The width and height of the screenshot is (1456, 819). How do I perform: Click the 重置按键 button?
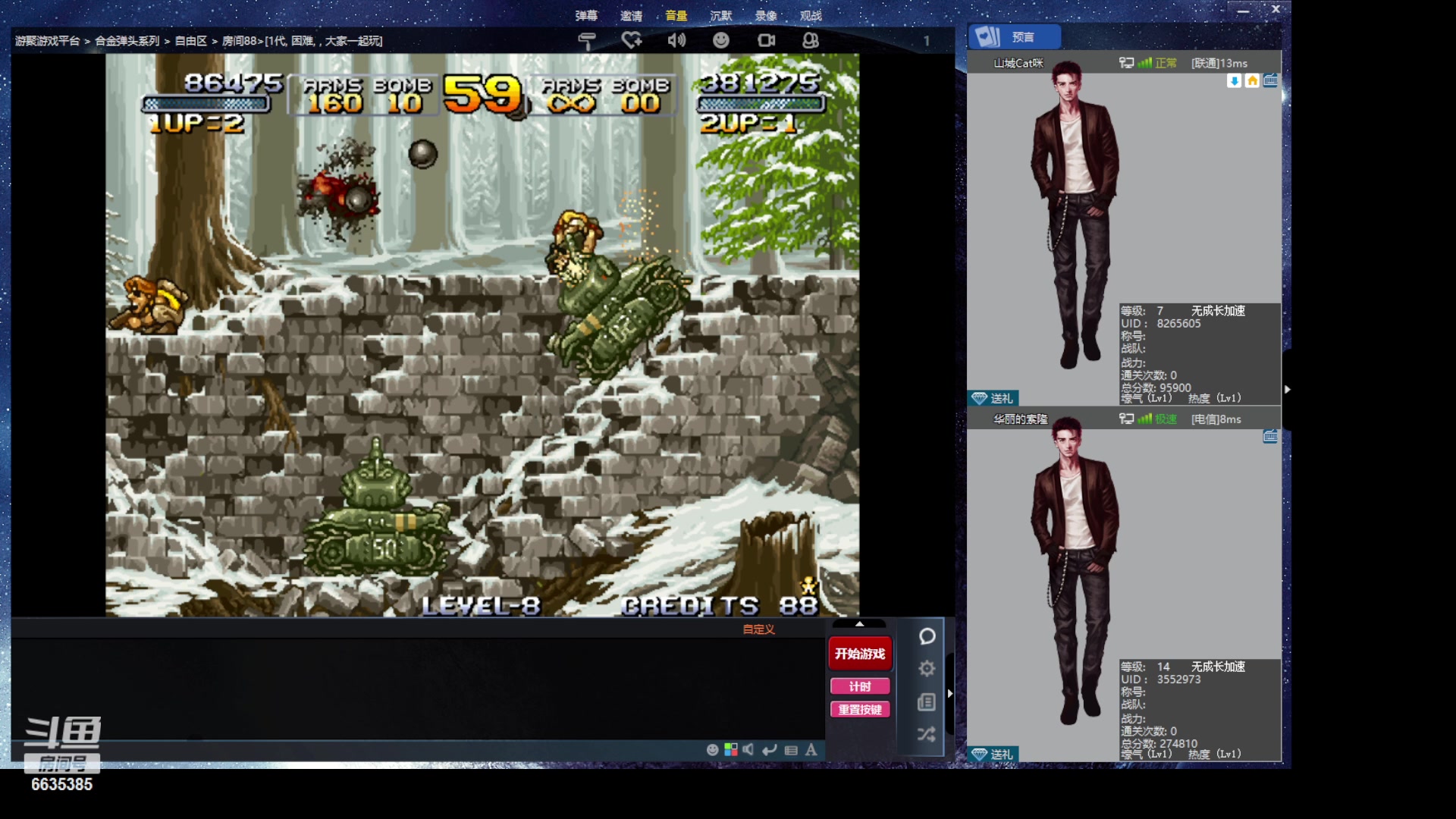coord(859,710)
